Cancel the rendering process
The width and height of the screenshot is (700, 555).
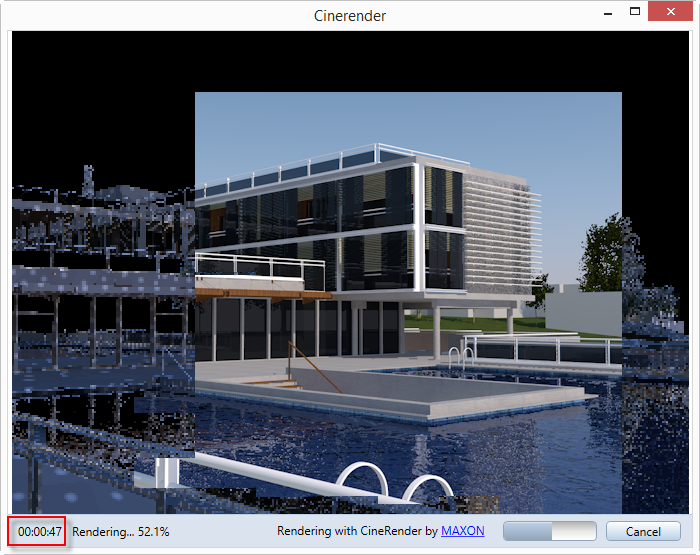click(643, 531)
